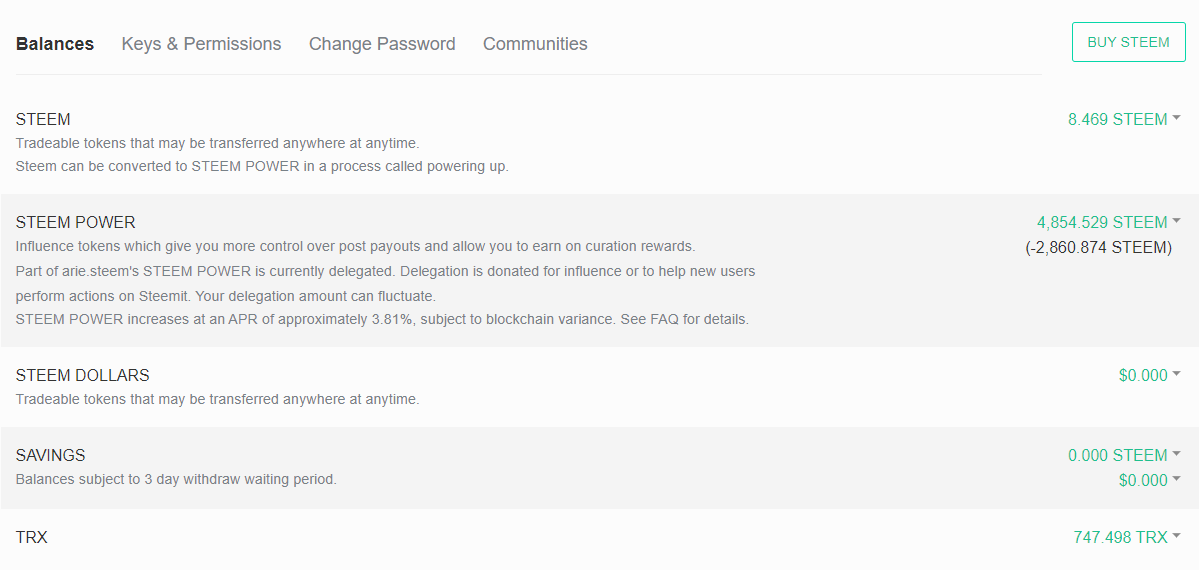Expand the Savings 0.000 STEEM dropdown
This screenshot has width=1199, height=570.
[1124, 455]
